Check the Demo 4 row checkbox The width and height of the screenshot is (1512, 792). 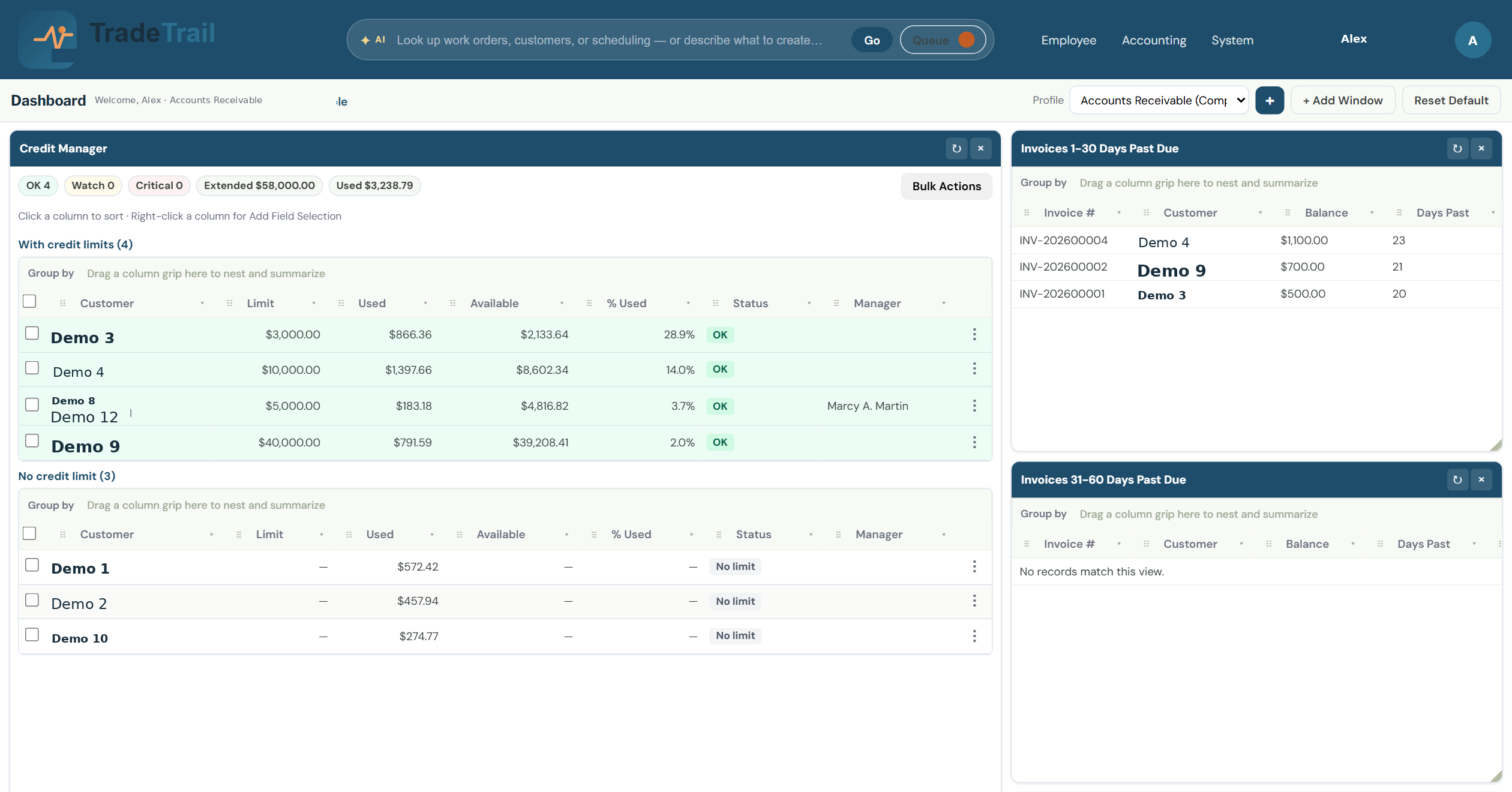[32, 368]
